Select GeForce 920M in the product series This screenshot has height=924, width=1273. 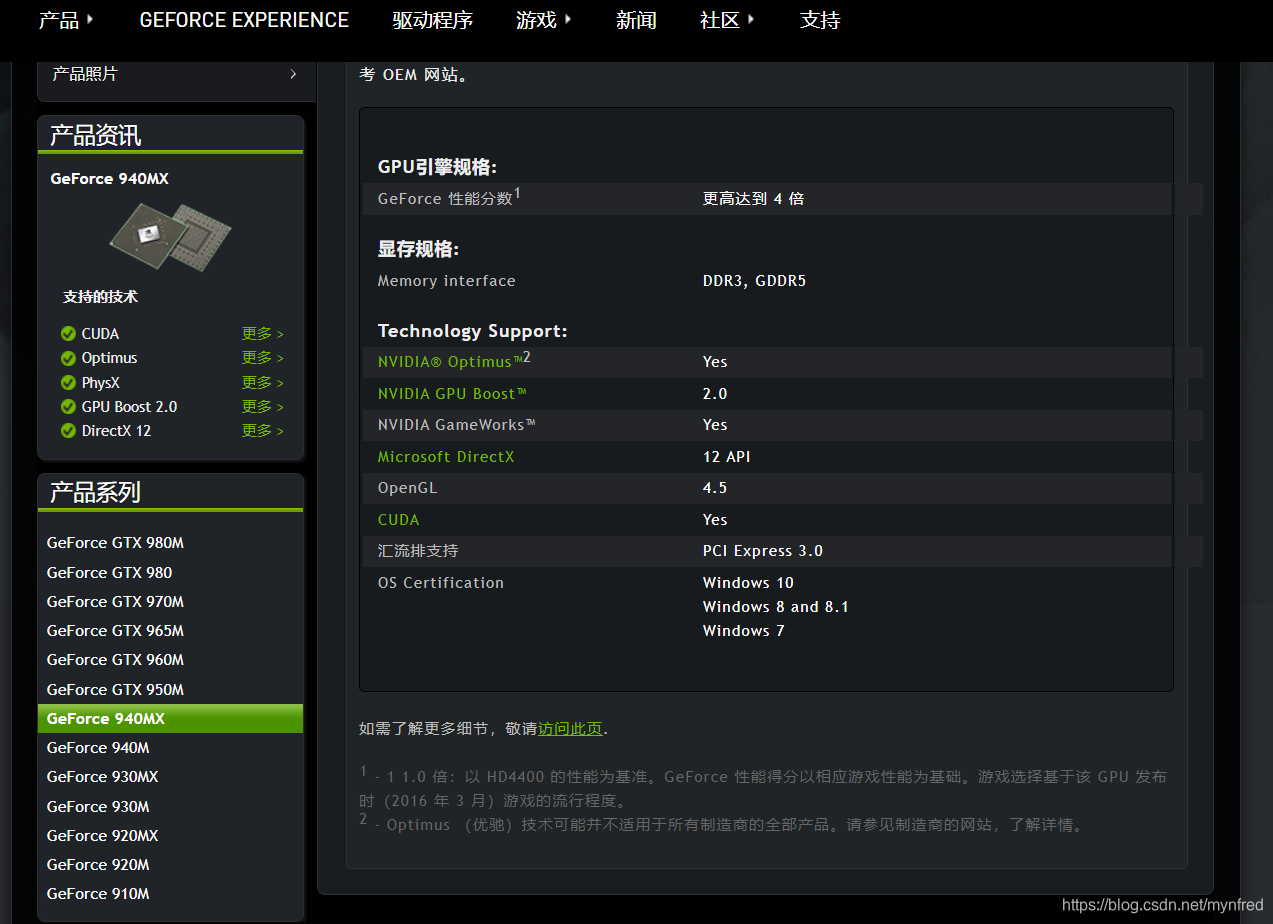[98, 865]
